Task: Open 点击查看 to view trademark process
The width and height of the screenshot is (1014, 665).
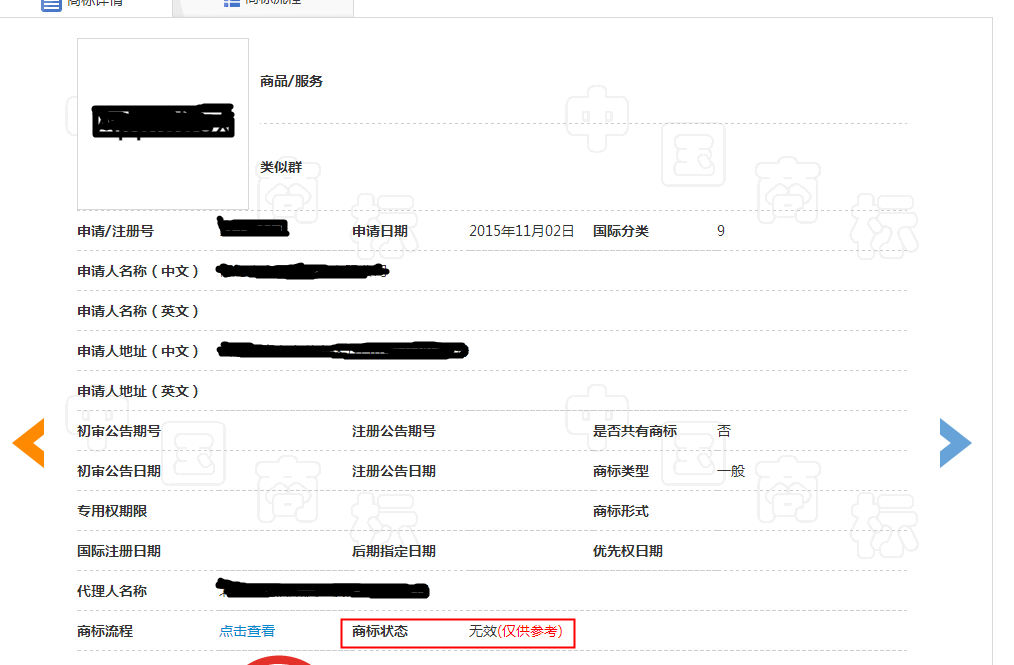Action: pos(247,631)
